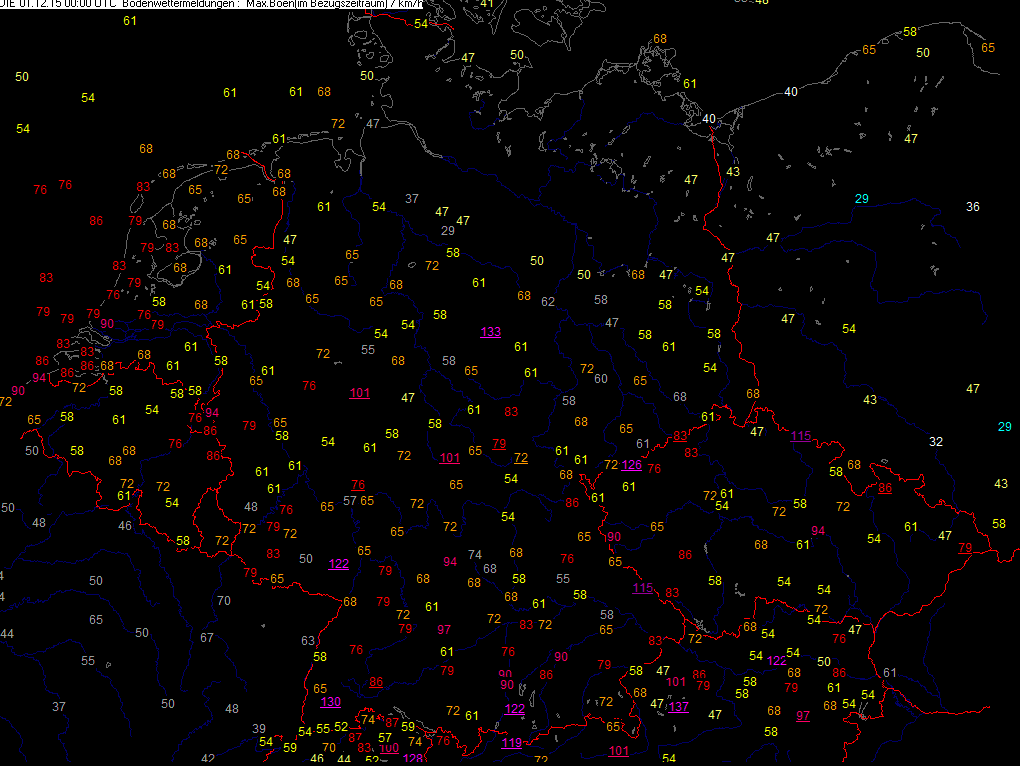Viewport: 1020px width, 766px height.
Task: Click the underlined 119 gust reading
Action: tap(511, 743)
